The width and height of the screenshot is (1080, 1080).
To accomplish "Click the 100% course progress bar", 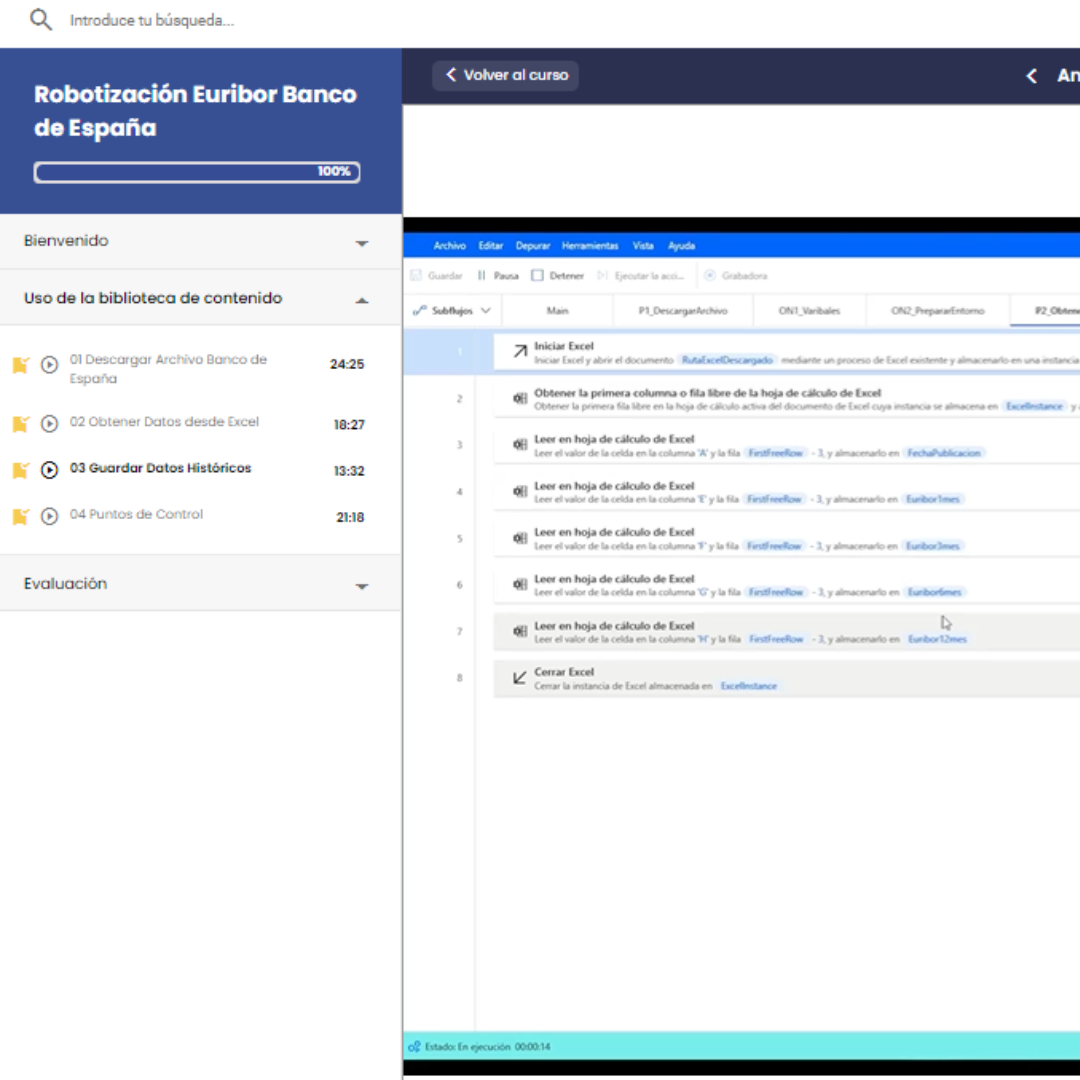I will (197, 172).
